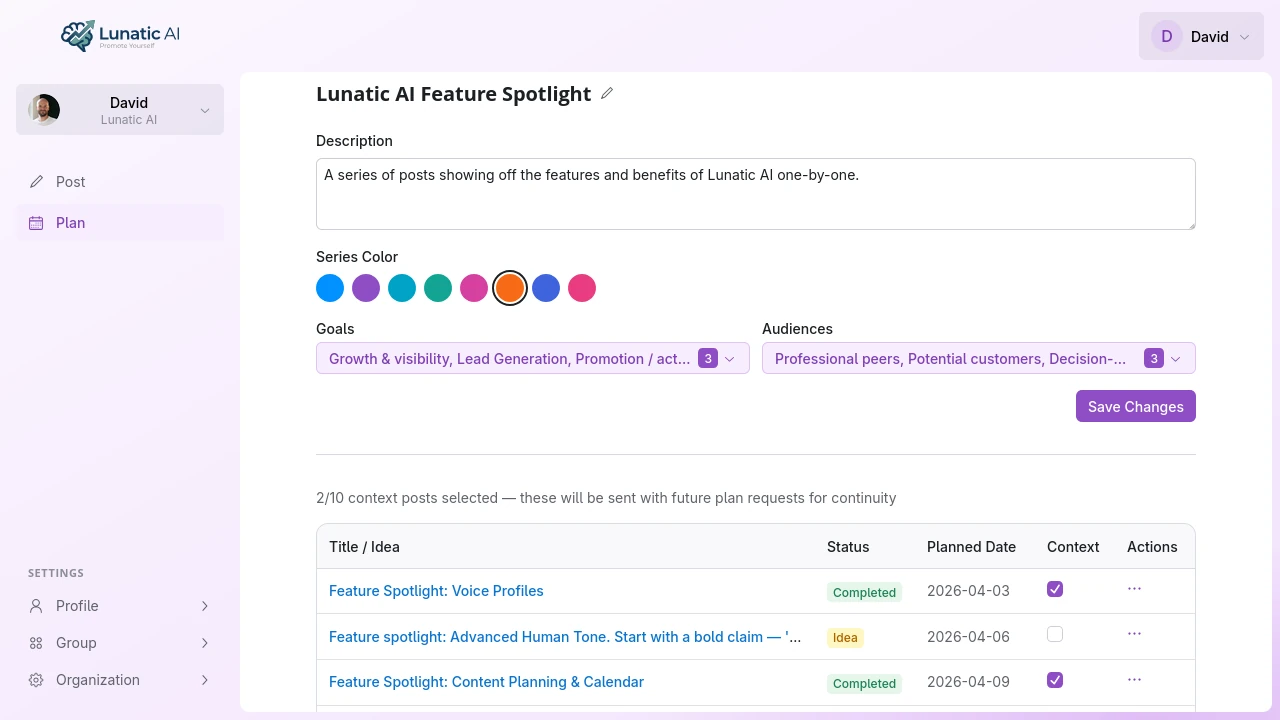Pick the teal green series color

point(438,288)
